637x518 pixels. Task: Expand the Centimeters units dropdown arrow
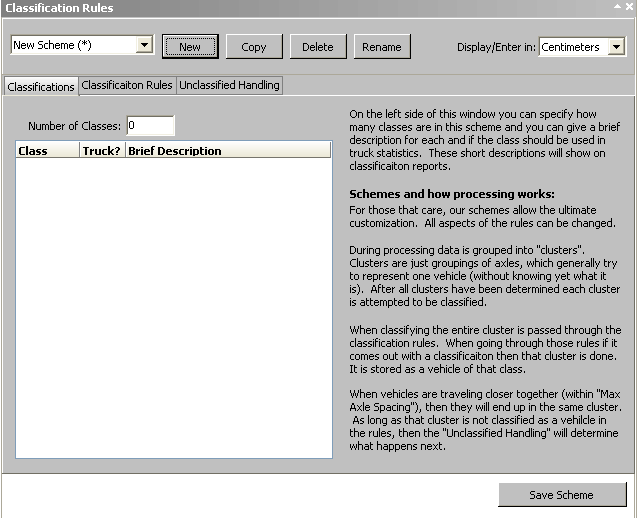616,47
